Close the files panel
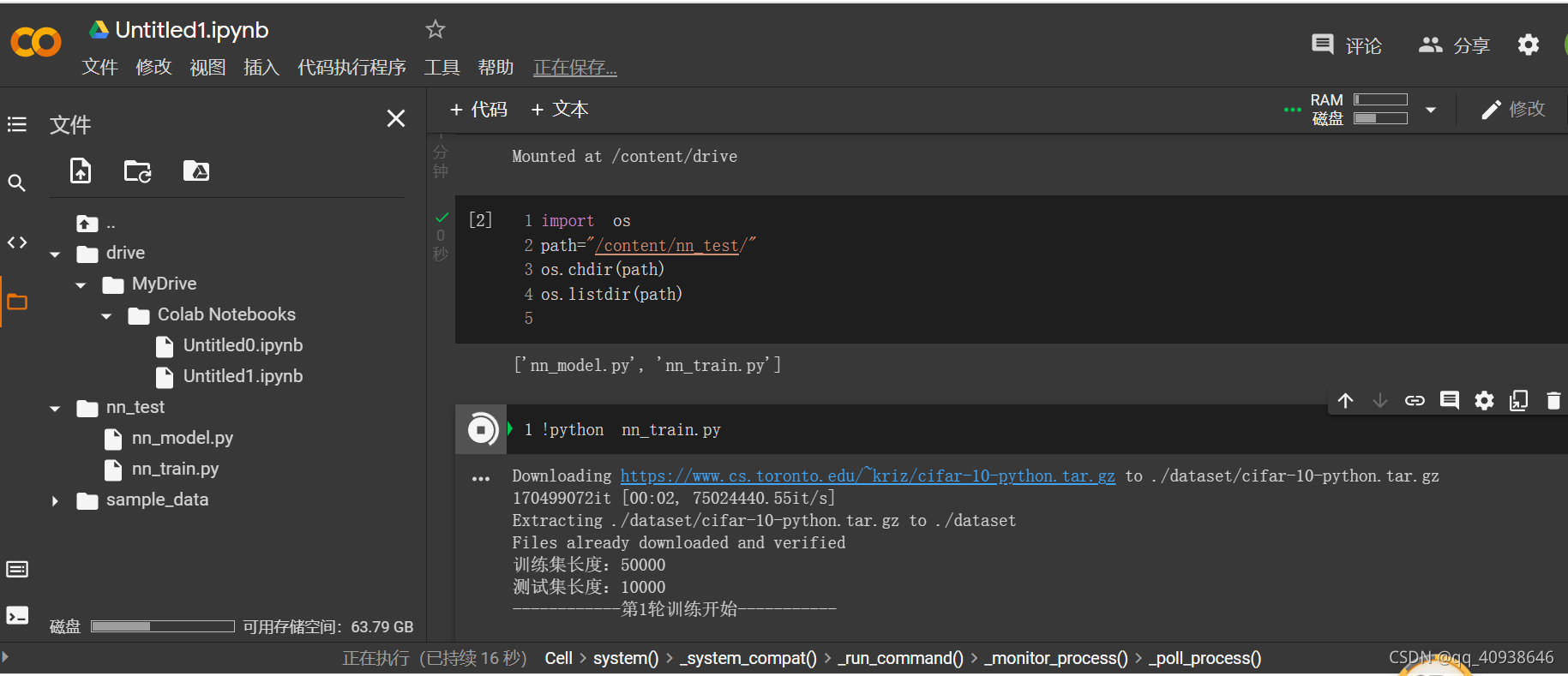 pyautogui.click(x=396, y=118)
